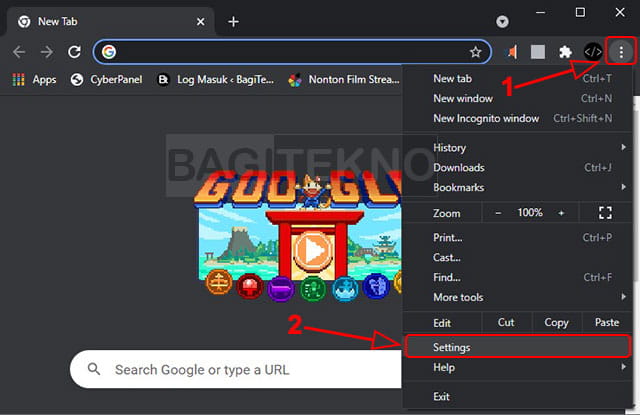Click the profile dropdown circle in title bar
640x415 pixels.
pyautogui.click(x=502, y=22)
